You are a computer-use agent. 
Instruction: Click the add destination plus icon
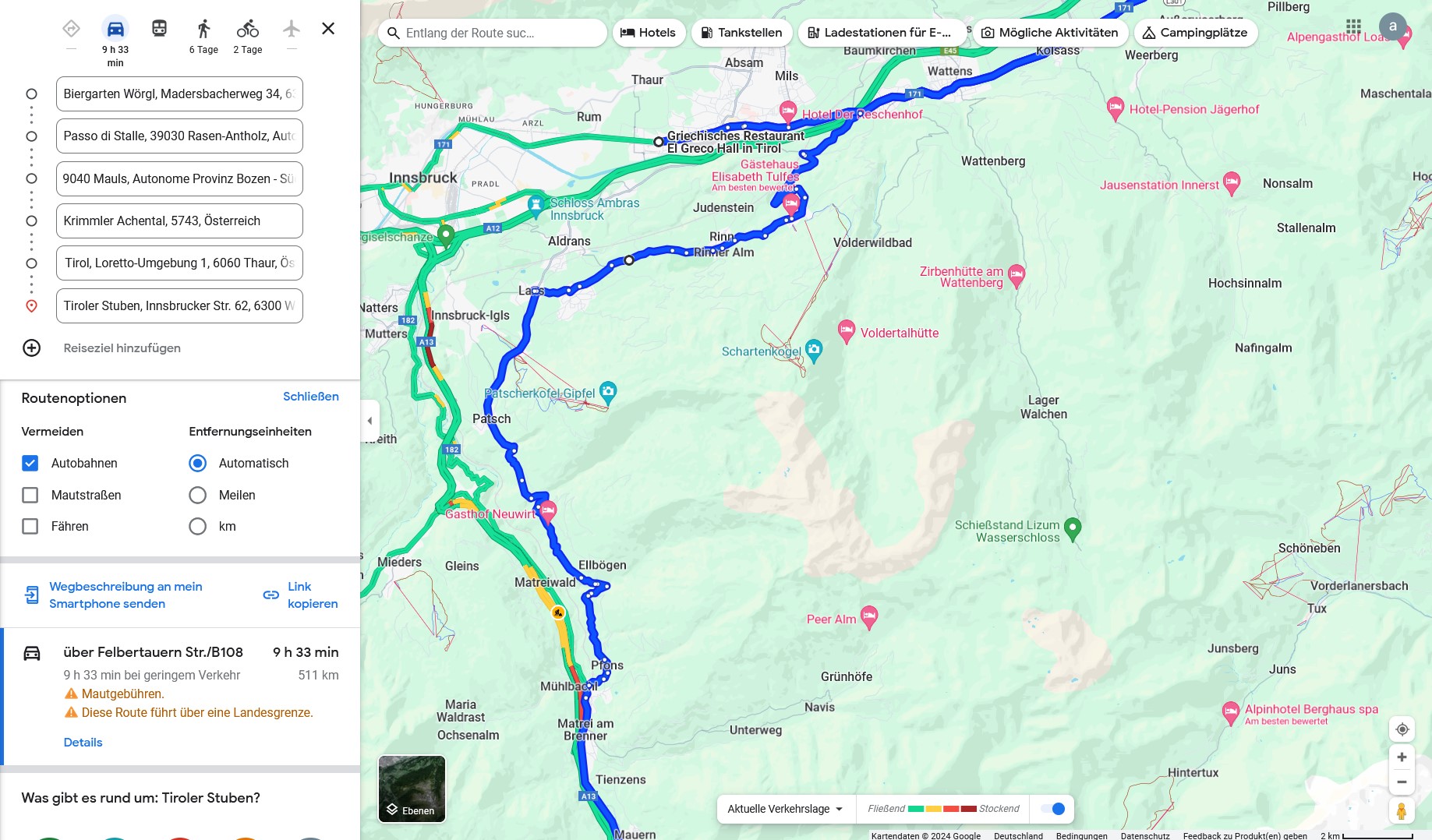(31, 348)
